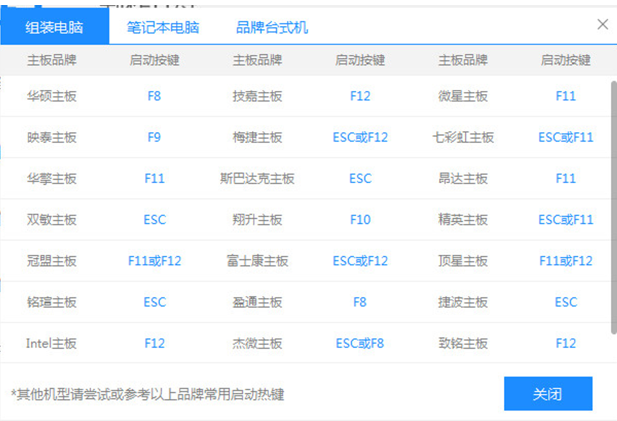Image resolution: width=617 pixels, height=421 pixels.
Task: Click the ESC key for 斯巴达克主板
Action: pyautogui.click(x=360, y=179)
